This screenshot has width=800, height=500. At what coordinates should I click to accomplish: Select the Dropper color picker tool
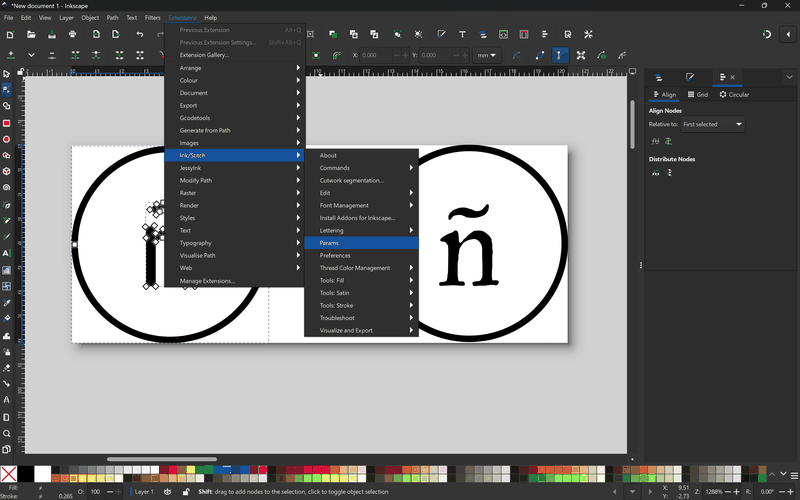[6, 303]
